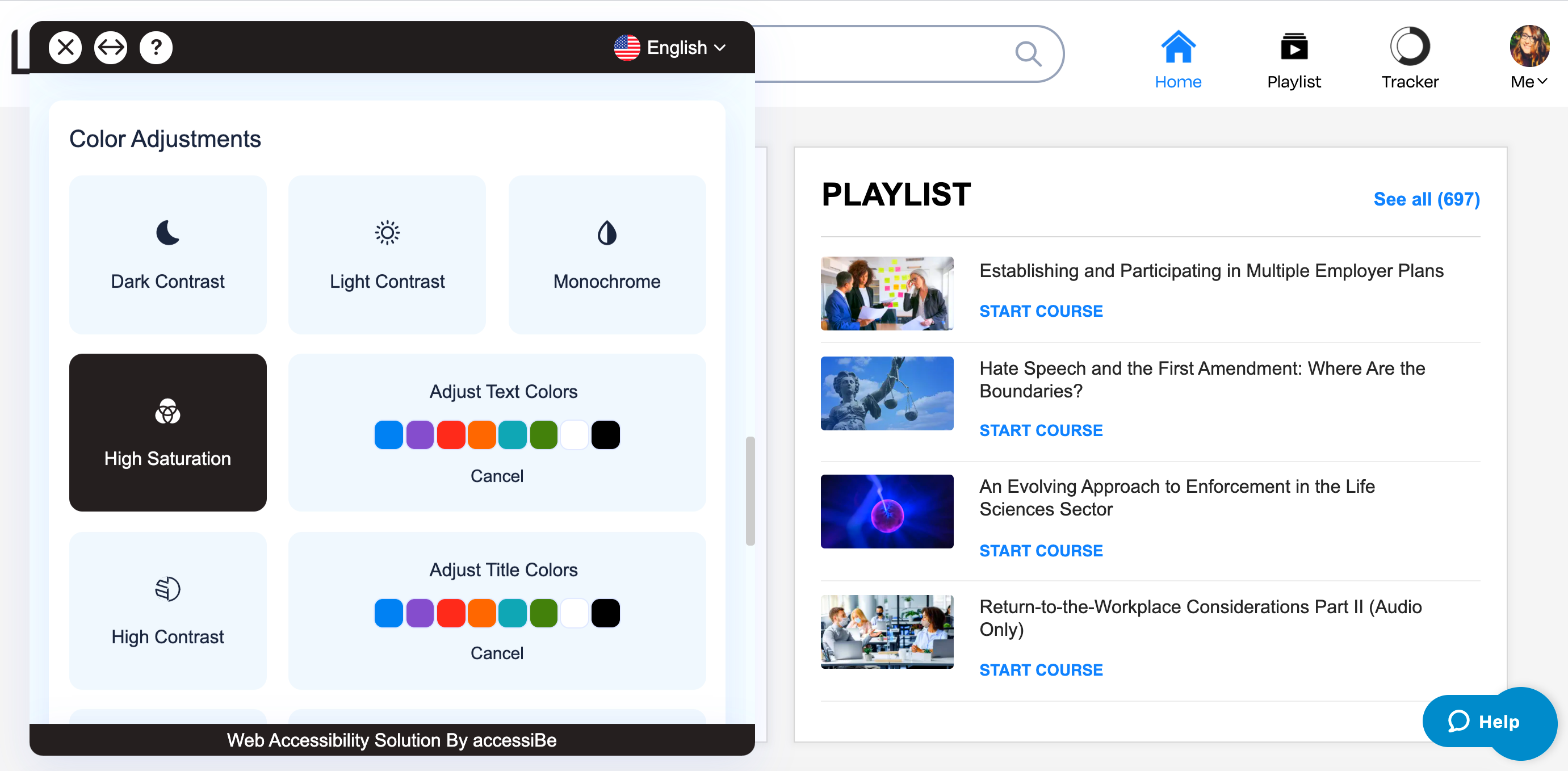This screenshot has width=1568, height=771.
Task: Click the panel position arrows icon
Action: pyautogui.click(x=110, y=47)
